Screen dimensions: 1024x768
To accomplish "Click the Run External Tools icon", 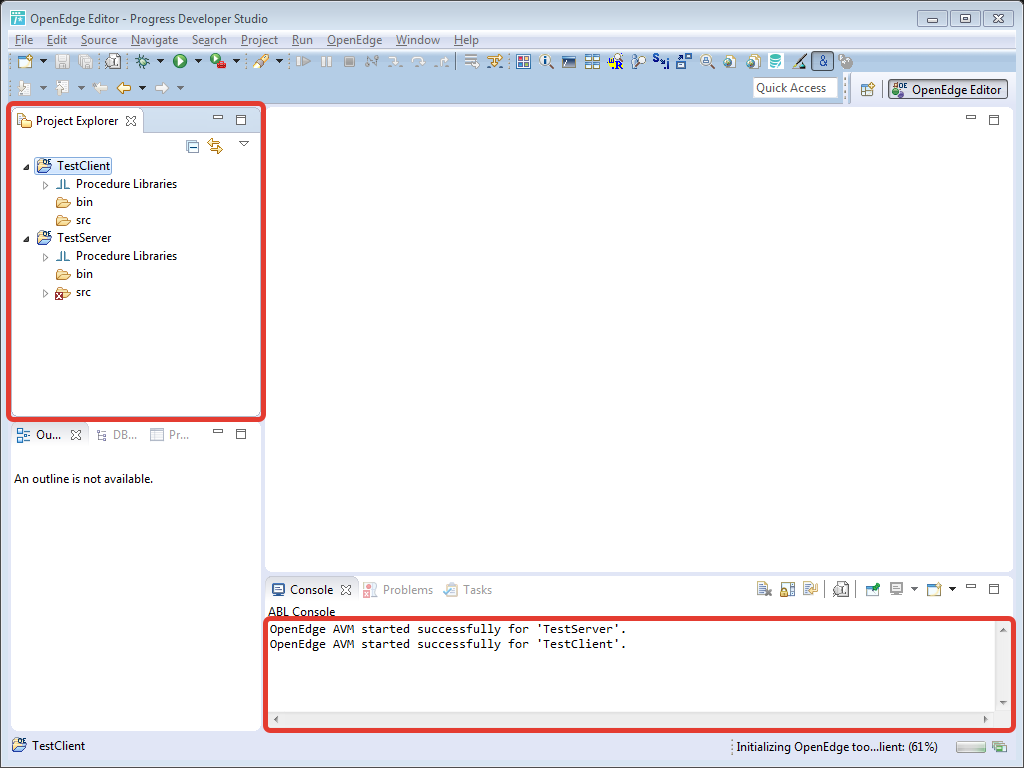I will point(218,61).
